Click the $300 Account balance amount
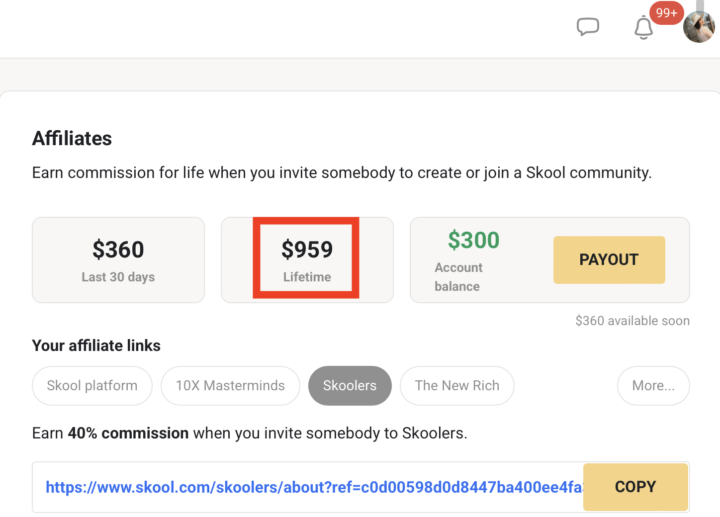Image resolution: width=720 pixels, height=517 pixels. (x=473, y=240)
